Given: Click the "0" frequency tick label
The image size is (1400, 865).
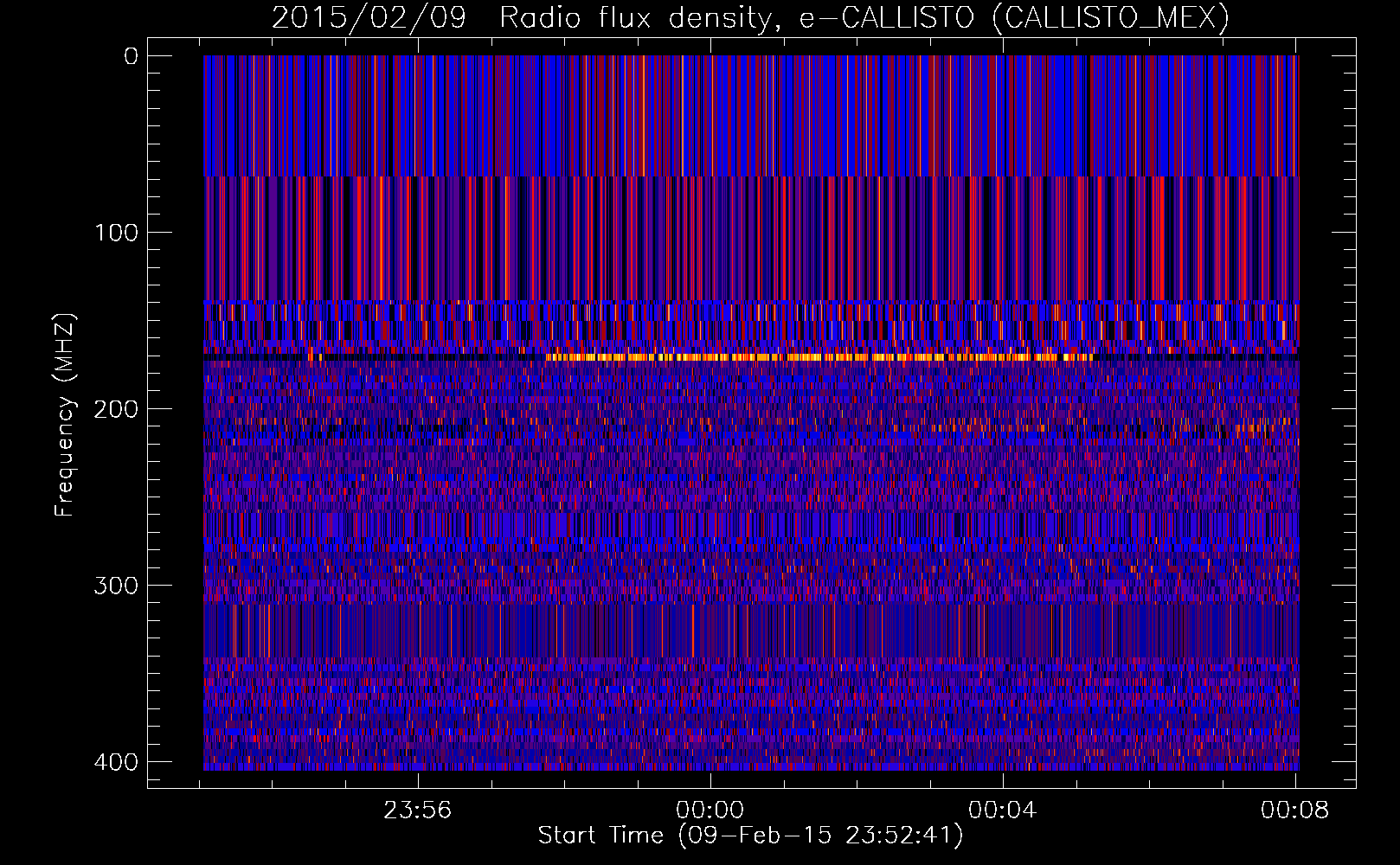Looking at the screenshot, I should tap(131, 56).
